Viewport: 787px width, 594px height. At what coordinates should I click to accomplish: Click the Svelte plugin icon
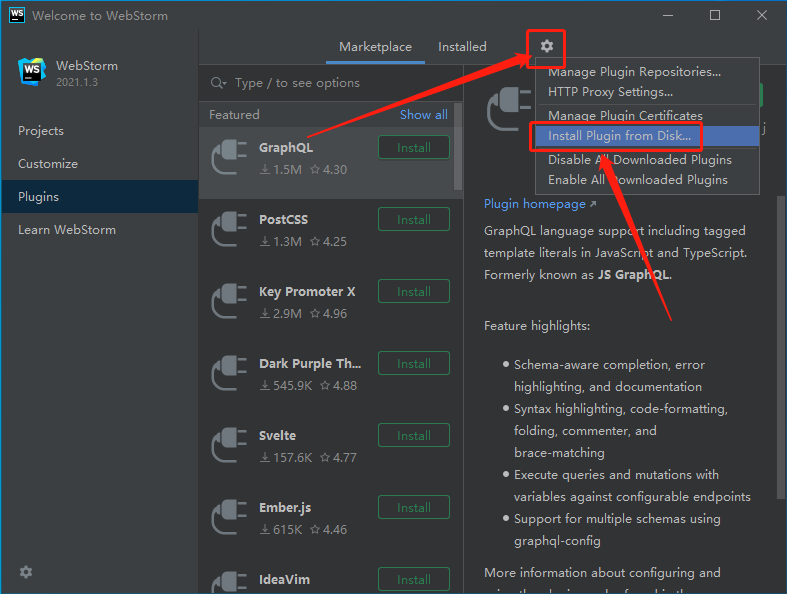229,444
